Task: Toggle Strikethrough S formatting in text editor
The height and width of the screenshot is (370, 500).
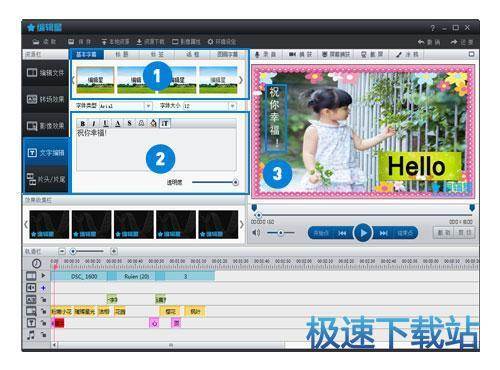Action: tap(129, 124)
